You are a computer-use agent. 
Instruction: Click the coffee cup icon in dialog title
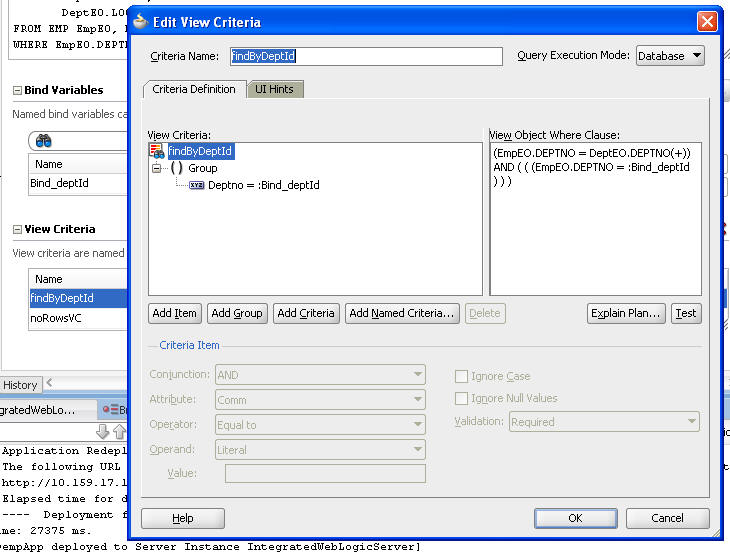(140, 21)
